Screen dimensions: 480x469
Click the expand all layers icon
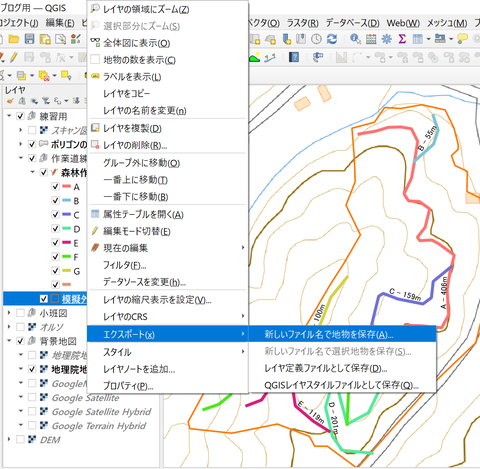tap(76, 101)
